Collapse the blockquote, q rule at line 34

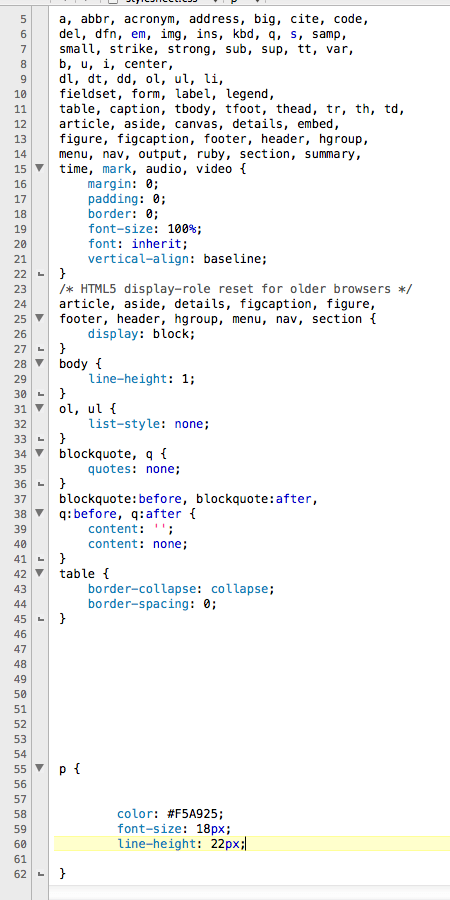point(40,453)
